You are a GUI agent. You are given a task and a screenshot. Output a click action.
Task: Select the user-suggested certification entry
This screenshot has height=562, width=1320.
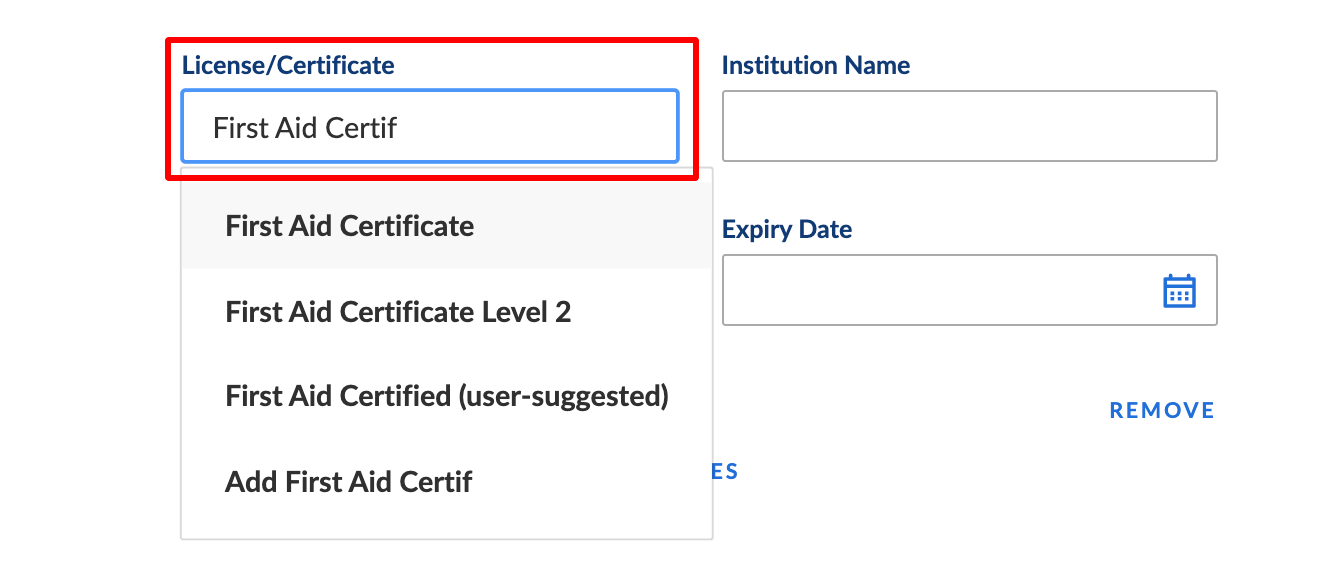[446, 397]
